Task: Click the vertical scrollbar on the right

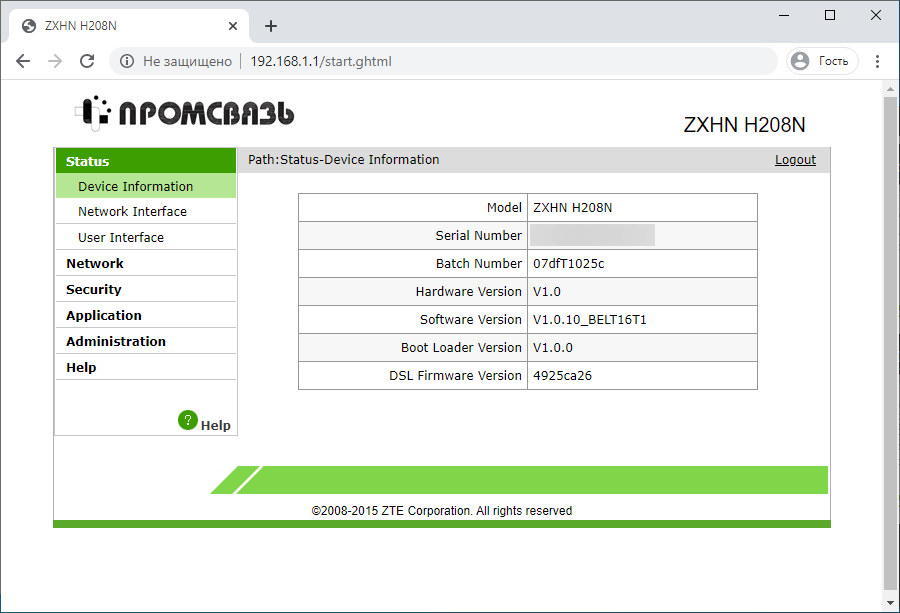Action: tap(889, 300)
